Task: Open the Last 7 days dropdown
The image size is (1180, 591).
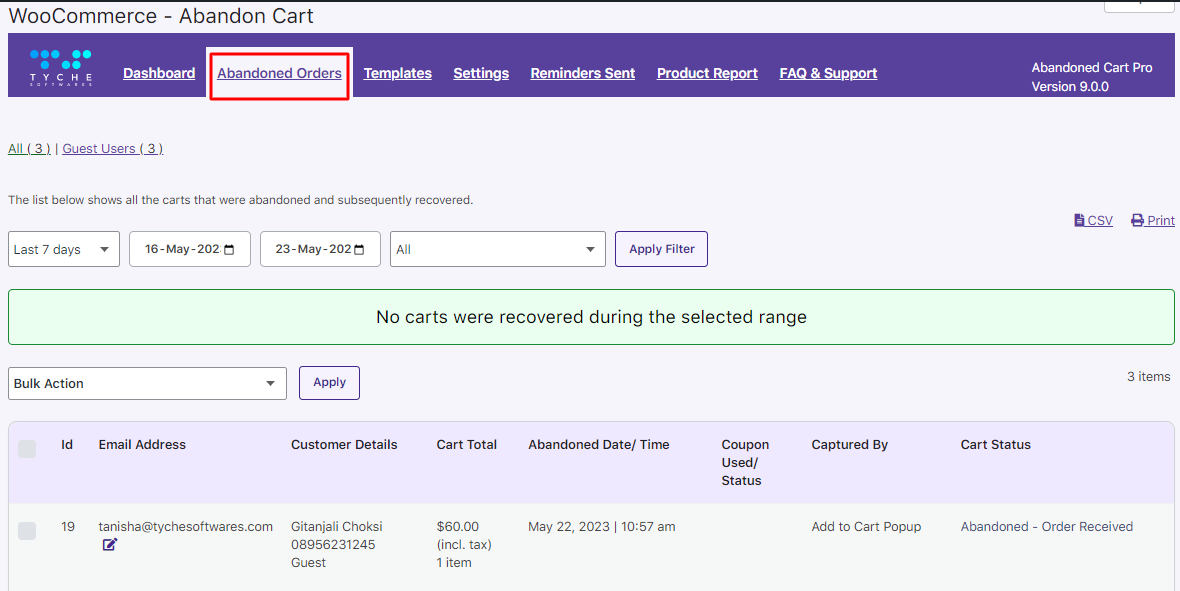Action: 64,249
